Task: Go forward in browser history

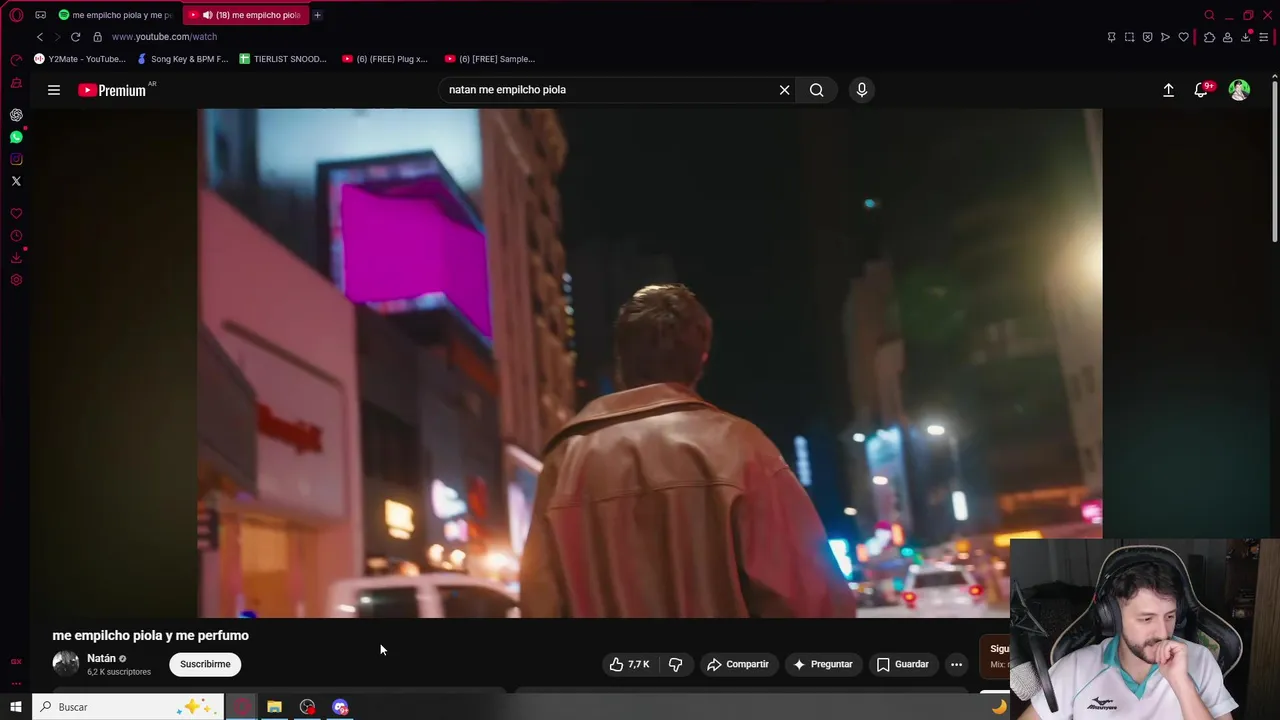Action: click(x=57, y=37)
